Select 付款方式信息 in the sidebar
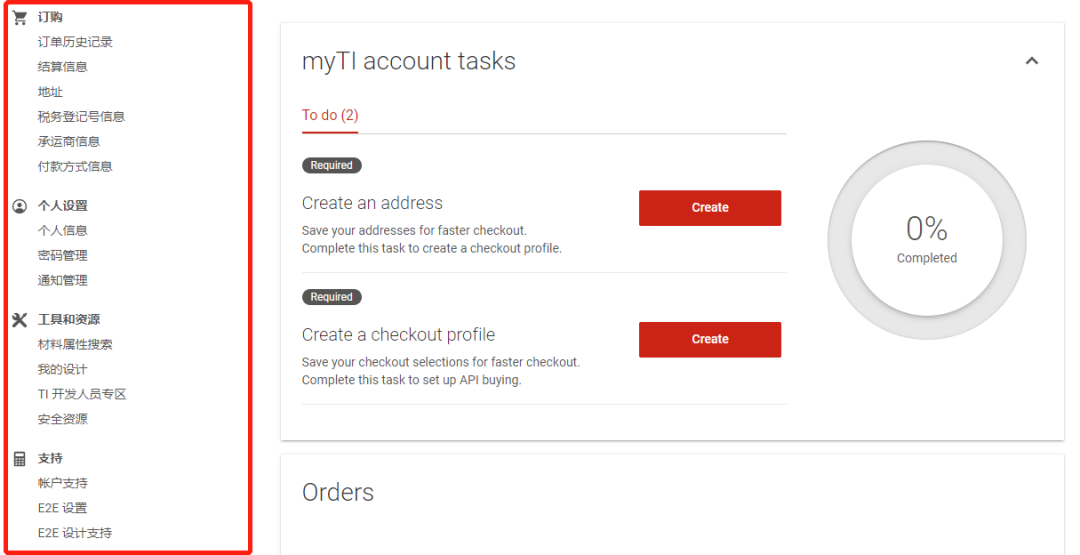 point(75,167)
